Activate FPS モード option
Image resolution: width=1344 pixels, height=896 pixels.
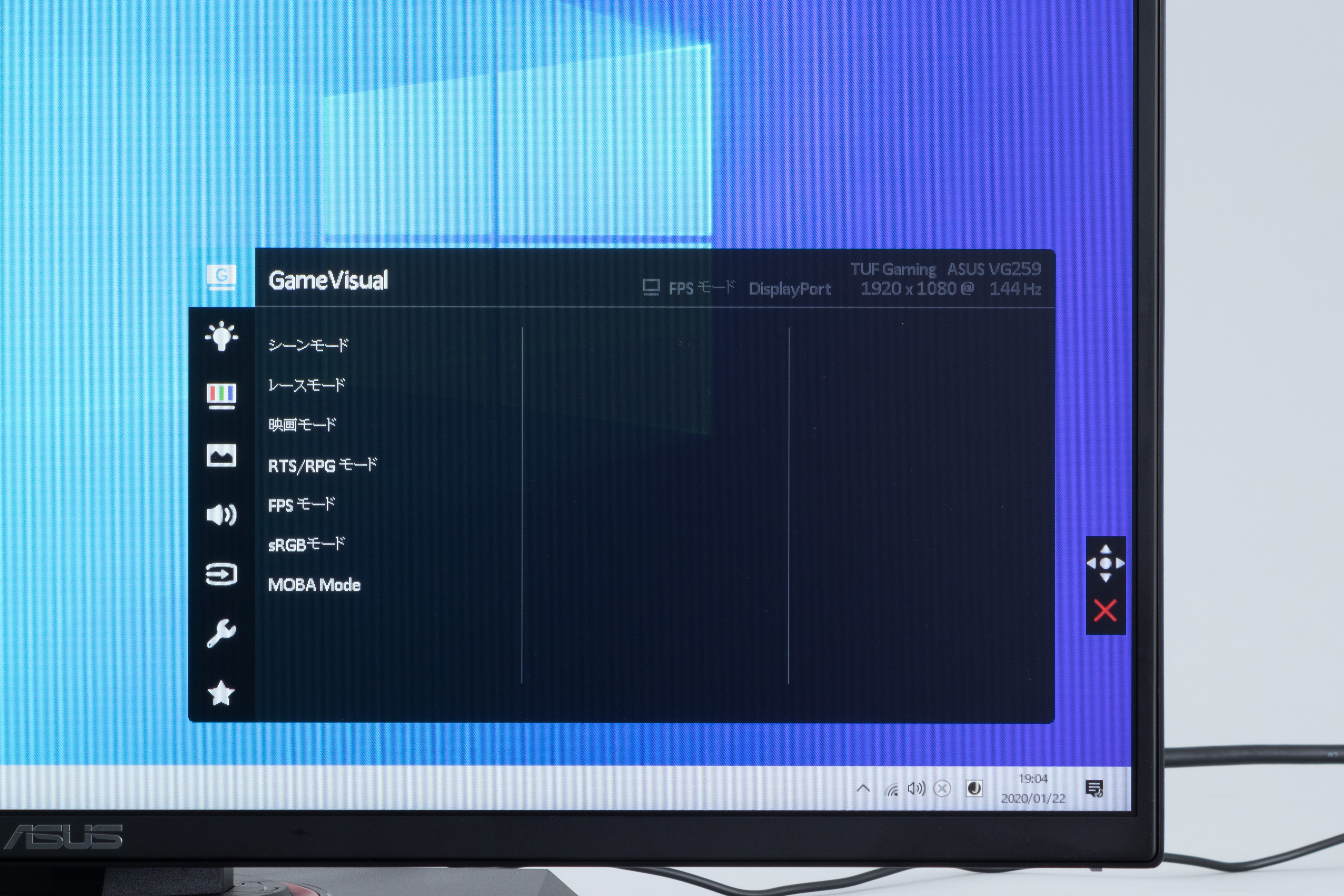[x=301, y=505]
